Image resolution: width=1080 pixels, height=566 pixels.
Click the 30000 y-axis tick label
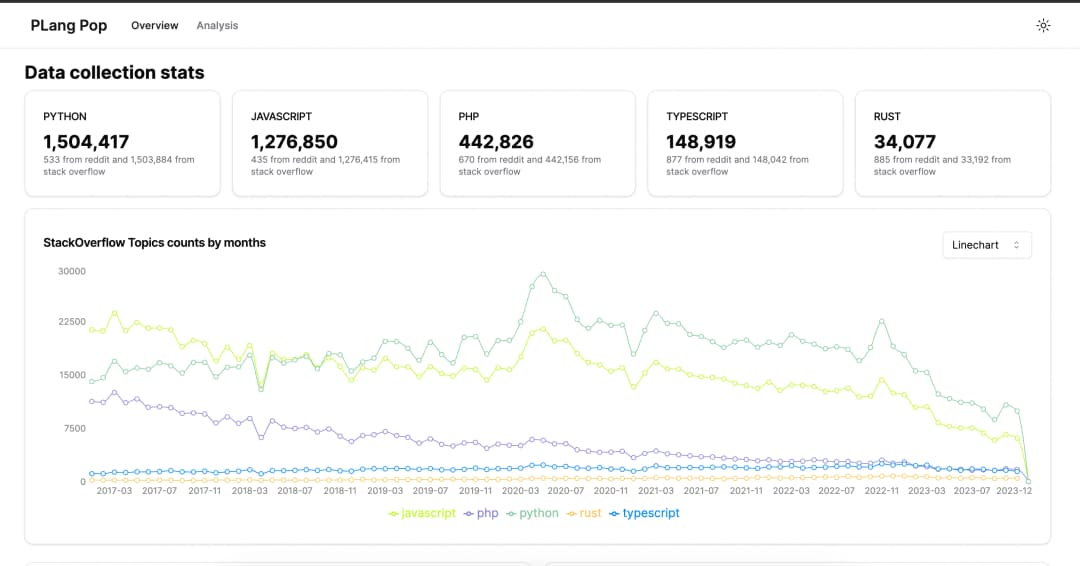(71, 271)
